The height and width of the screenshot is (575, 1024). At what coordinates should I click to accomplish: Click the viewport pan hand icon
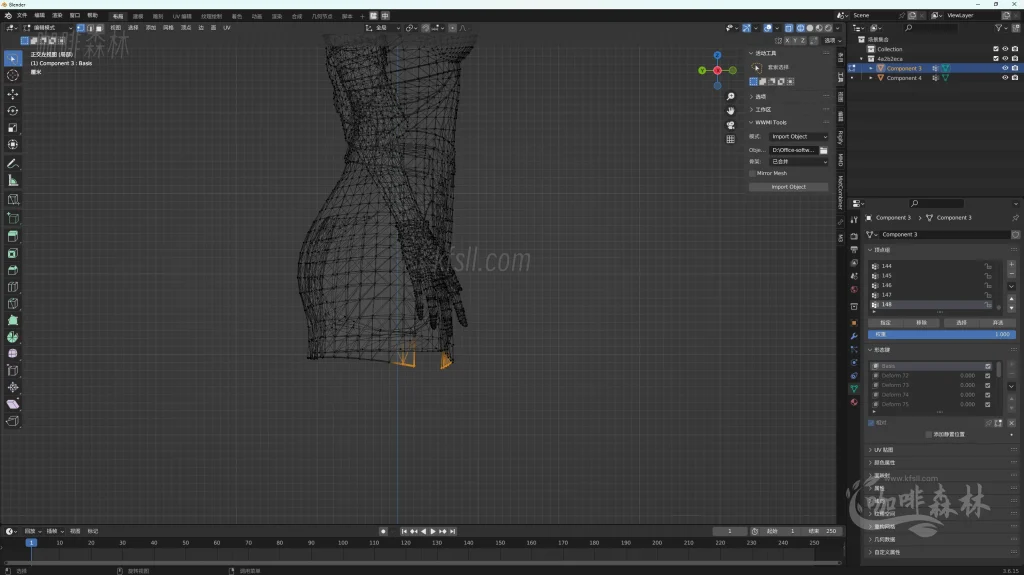pyautogui.click(x=730, y=111)
